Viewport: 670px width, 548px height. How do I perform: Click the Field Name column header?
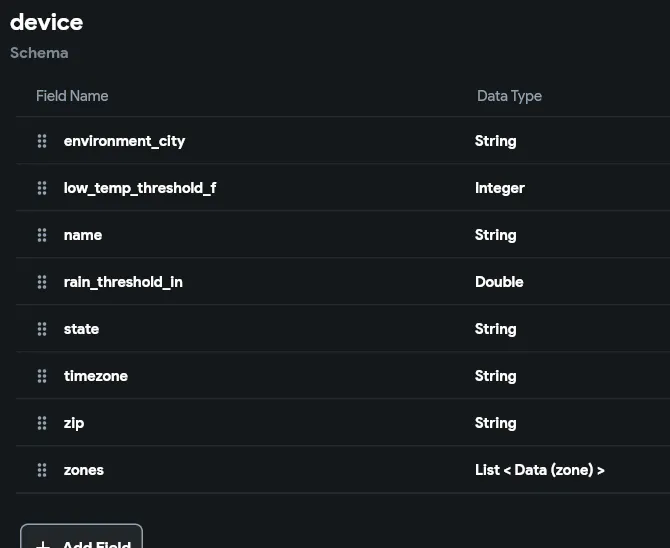(x=72, y=96)
